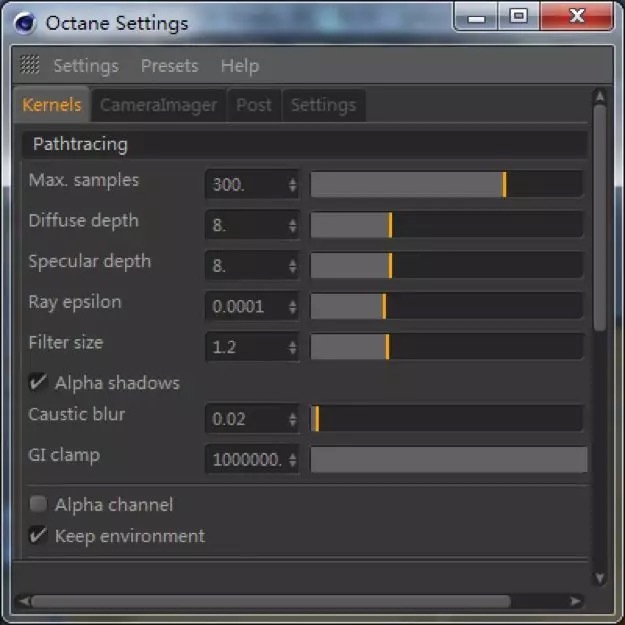
Task: Click the right arrow of horizontal scrollbar
Action: [x=575, y=601]
